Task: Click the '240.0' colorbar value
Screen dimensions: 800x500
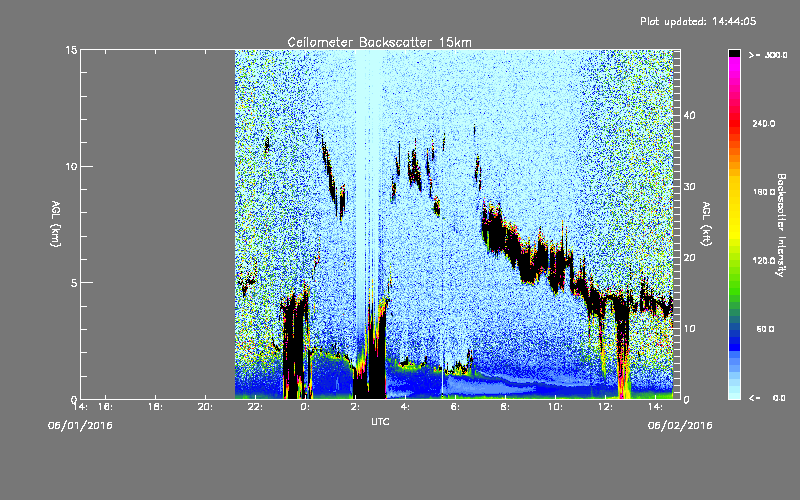Action: [763, 124]
